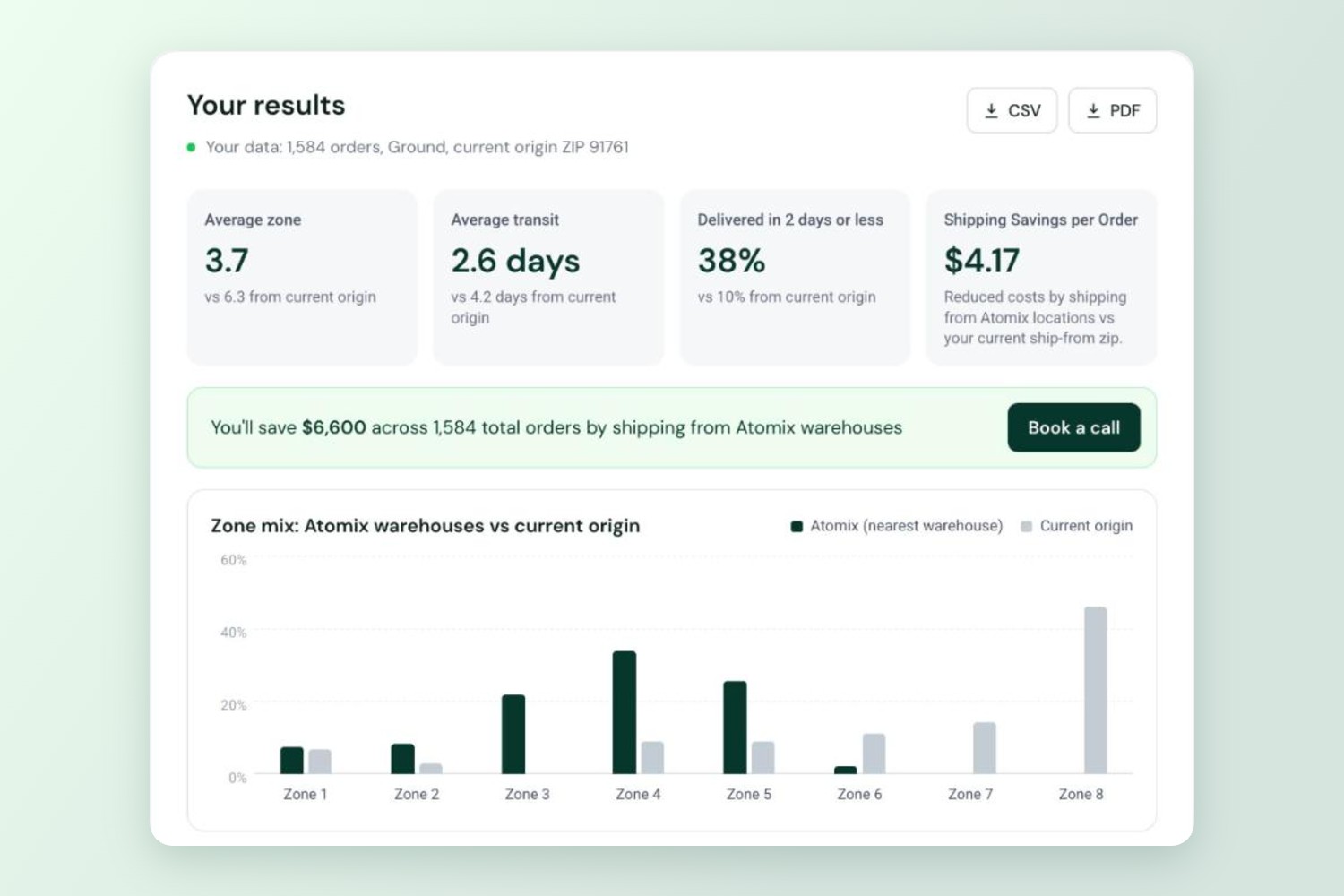Click the "Zone 1" axis label
1344x896 pixels.
click(305, 794)
